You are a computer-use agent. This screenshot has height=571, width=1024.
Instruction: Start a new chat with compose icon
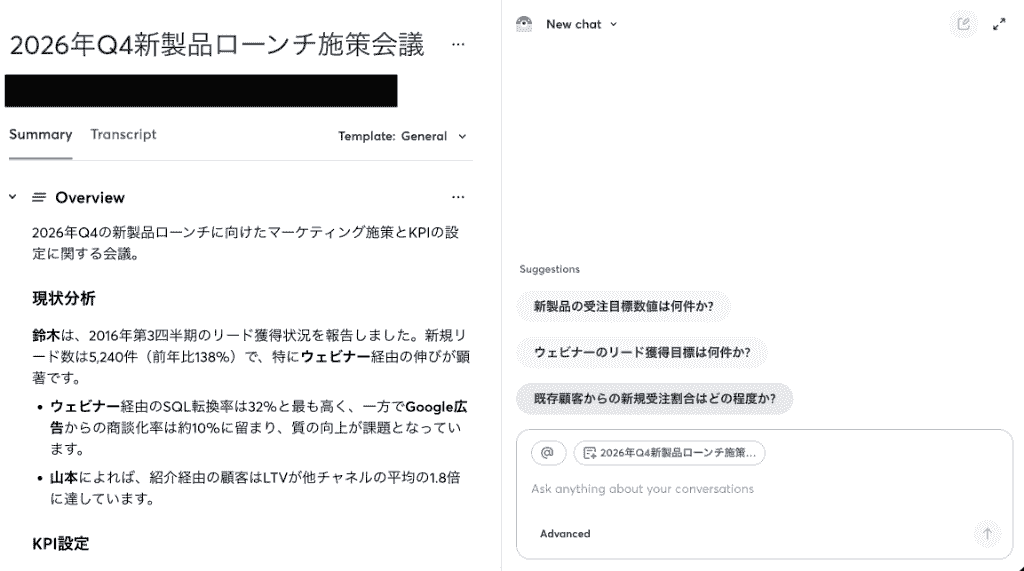[x=963, y=24]
